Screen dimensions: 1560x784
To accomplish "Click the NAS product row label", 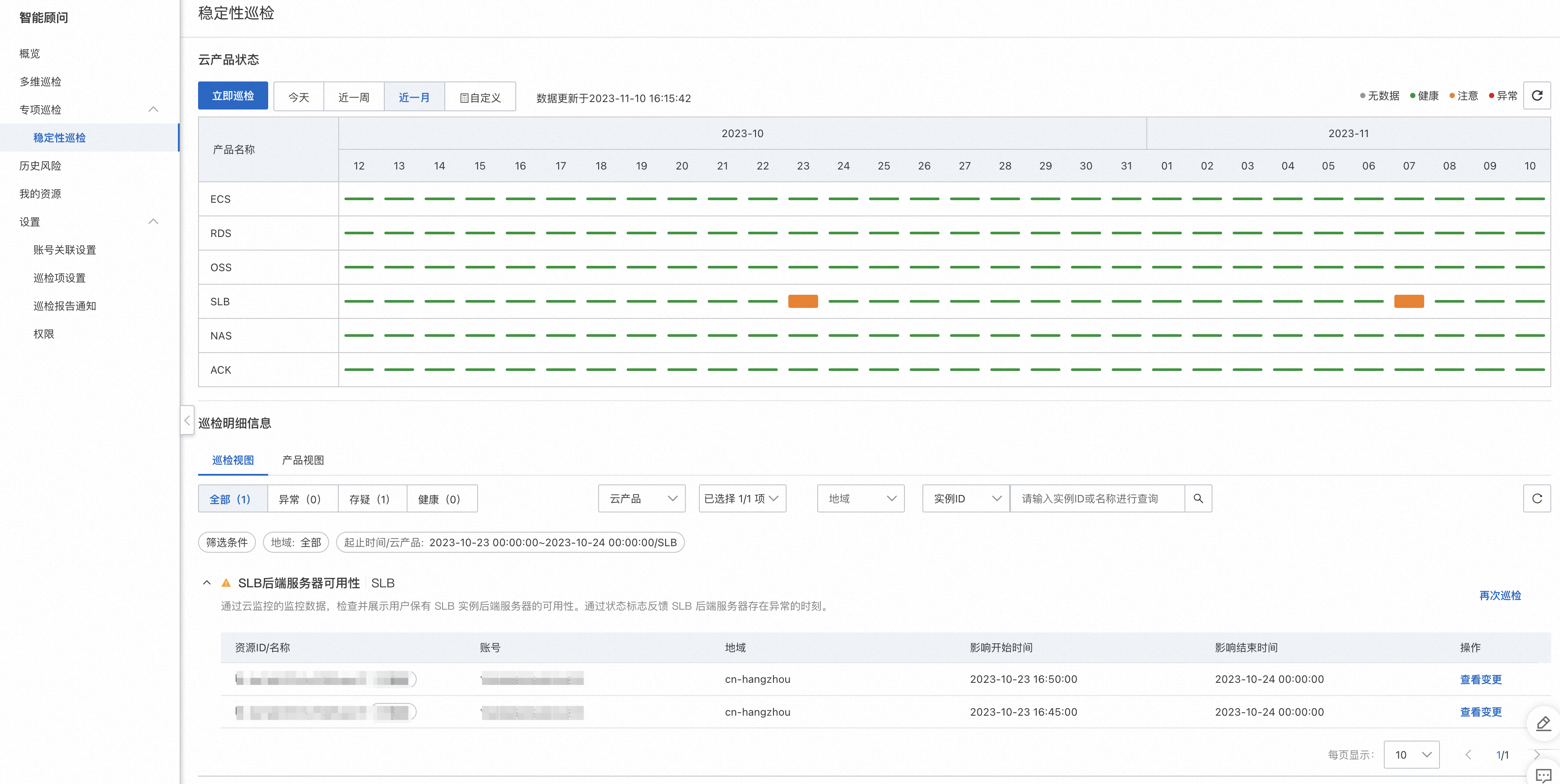I will tap(220, 336).
